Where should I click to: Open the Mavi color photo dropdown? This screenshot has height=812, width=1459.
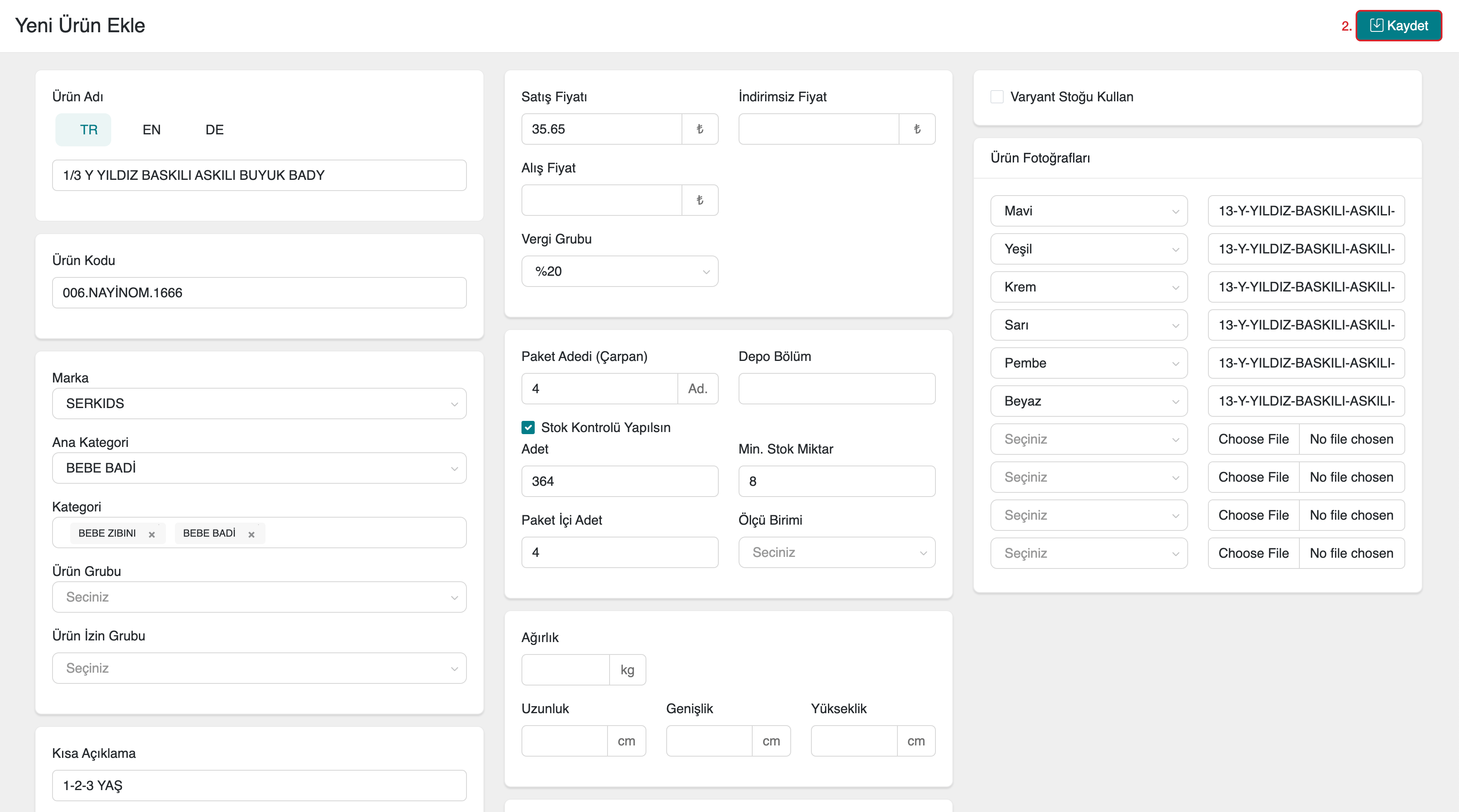pyautogui.click(x=1088, y=210)
